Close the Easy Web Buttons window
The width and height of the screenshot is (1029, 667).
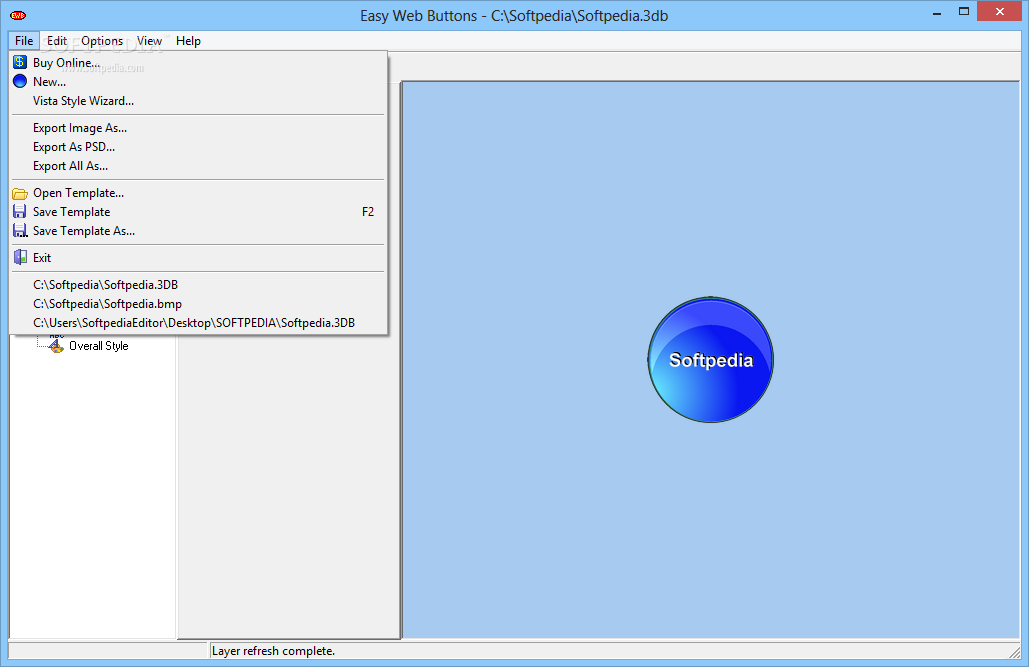tap(999, 11)
